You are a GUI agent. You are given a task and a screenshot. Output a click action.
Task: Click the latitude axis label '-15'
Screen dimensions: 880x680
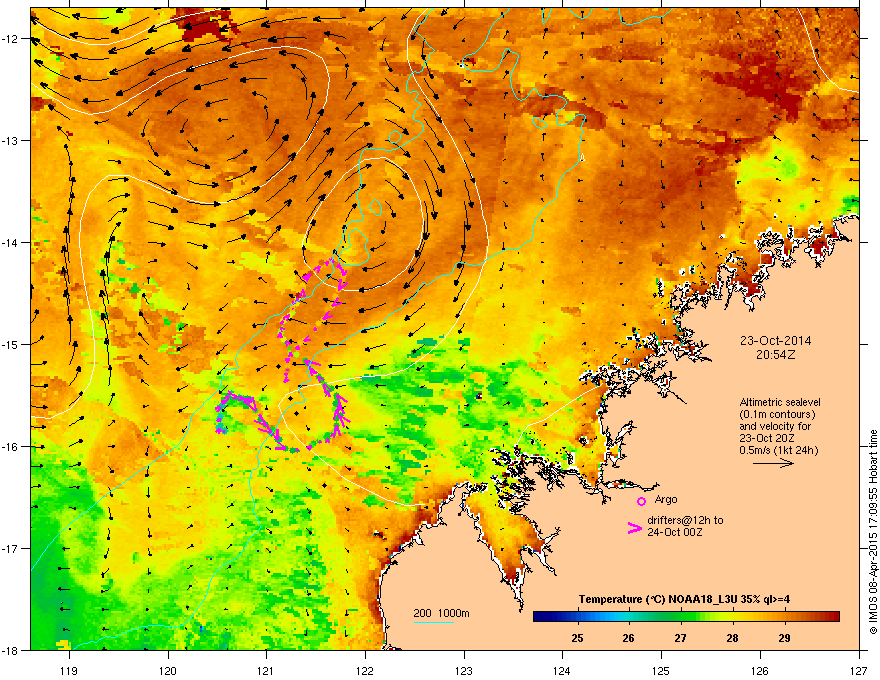pos(10,344)
